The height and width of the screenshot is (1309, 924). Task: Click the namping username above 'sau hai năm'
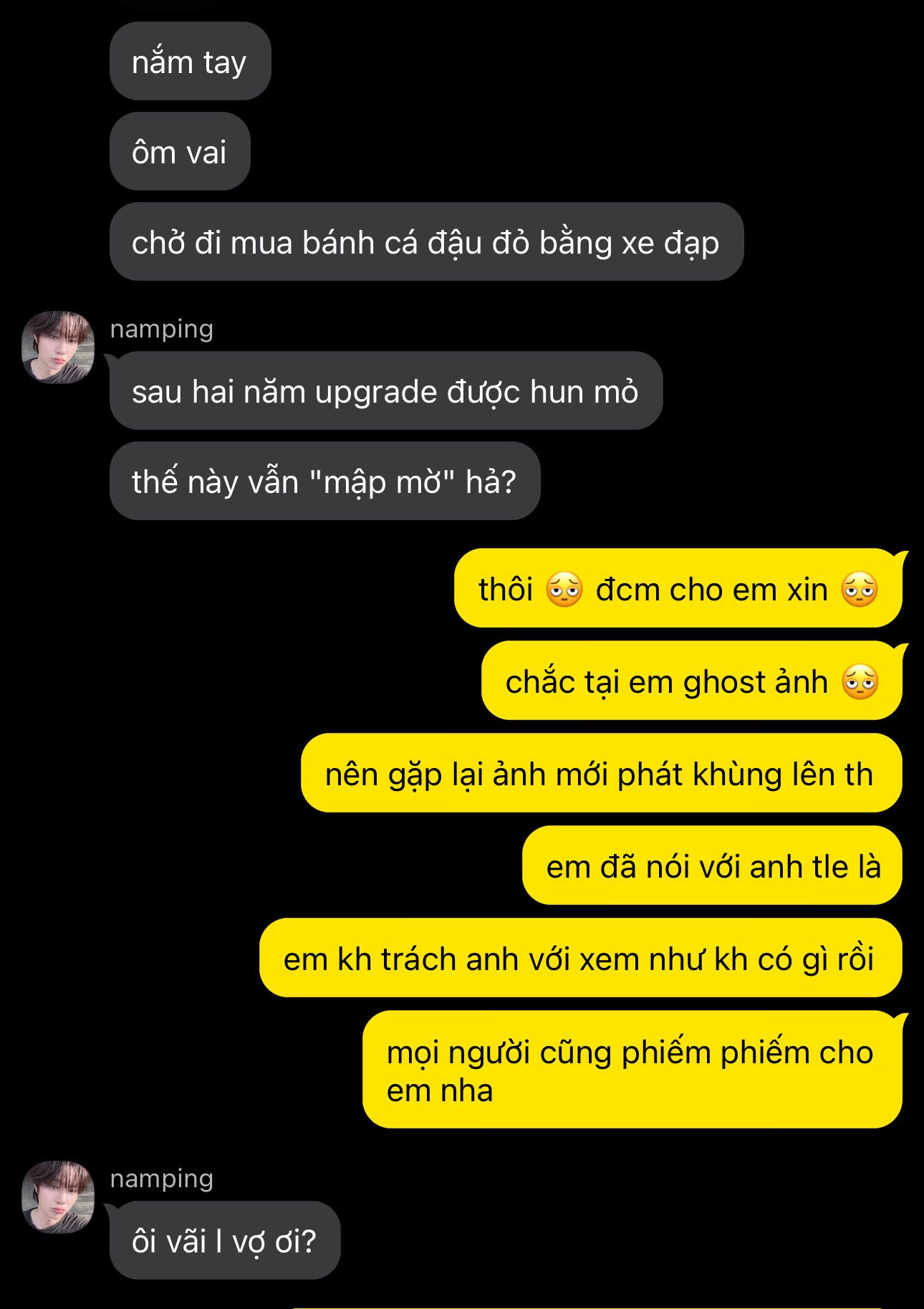tap(162, 328)
